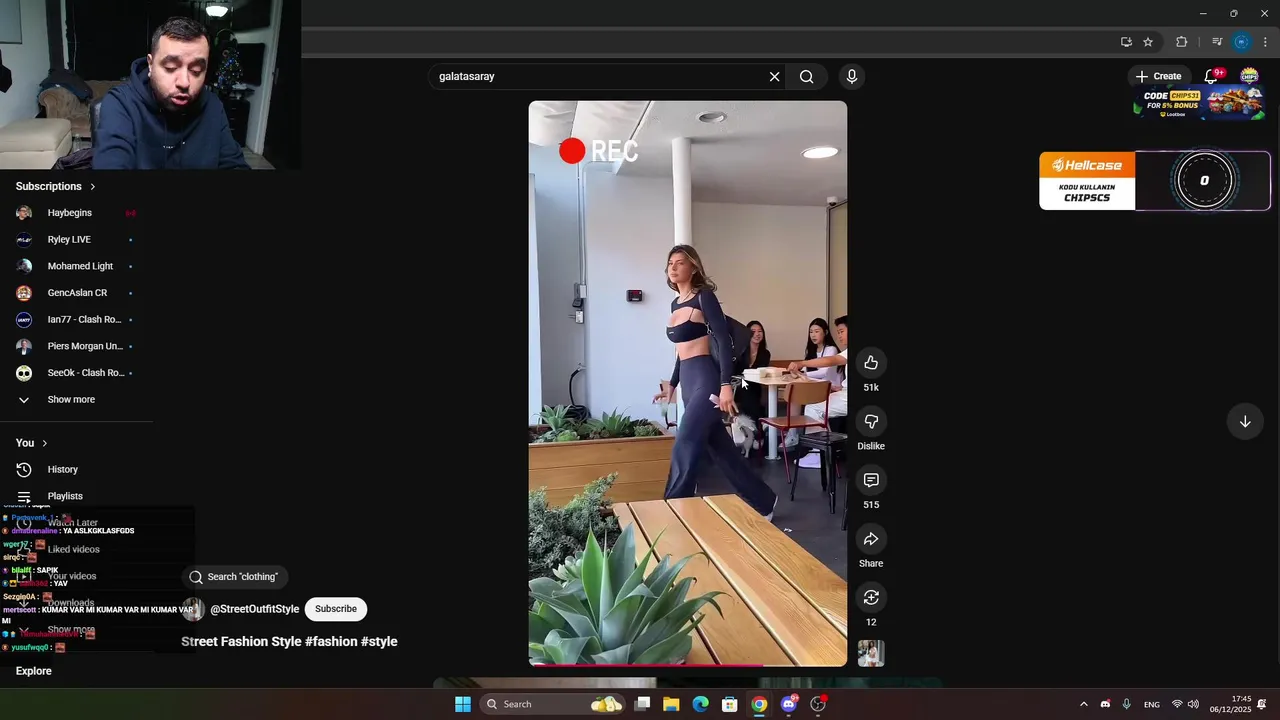Bookmark this tab with star
1280x720 pixels.
(x=1148, y=42)
